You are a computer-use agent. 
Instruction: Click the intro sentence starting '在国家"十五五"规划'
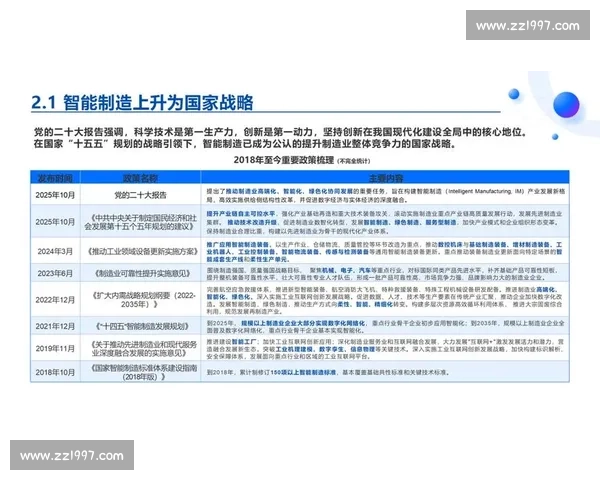pyautogui.click(x=245, y=144)
